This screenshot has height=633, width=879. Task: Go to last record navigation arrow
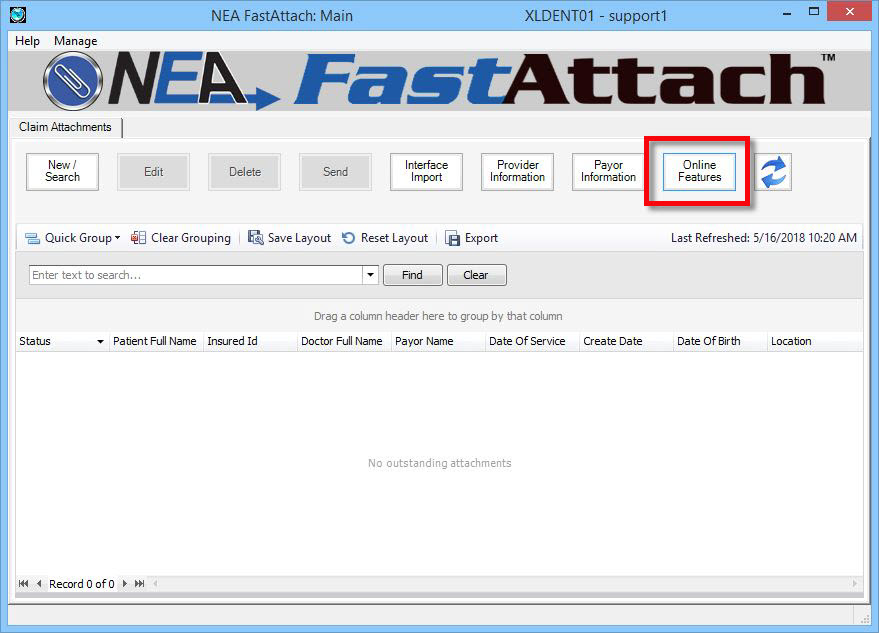coord(139,583)
